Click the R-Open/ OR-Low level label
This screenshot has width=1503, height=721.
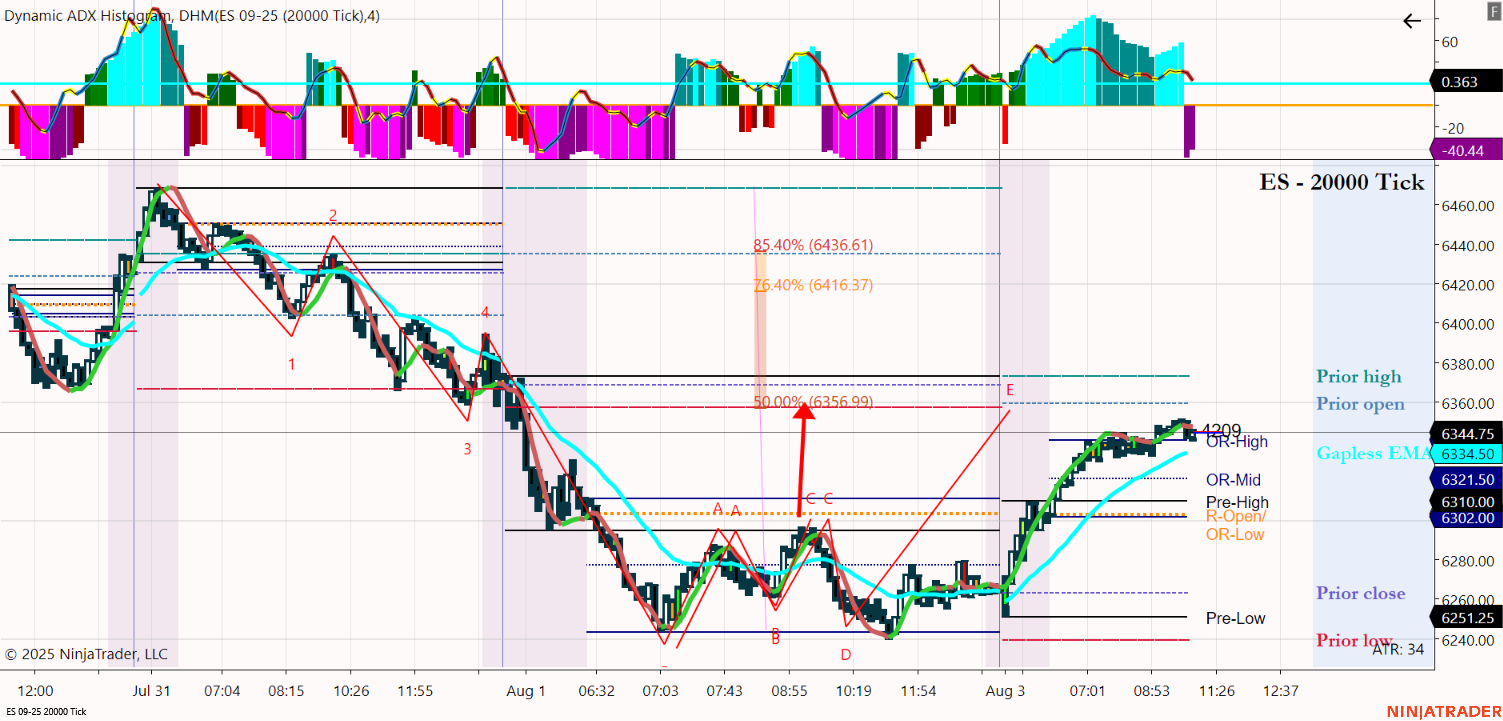(x=1236, y=525)
